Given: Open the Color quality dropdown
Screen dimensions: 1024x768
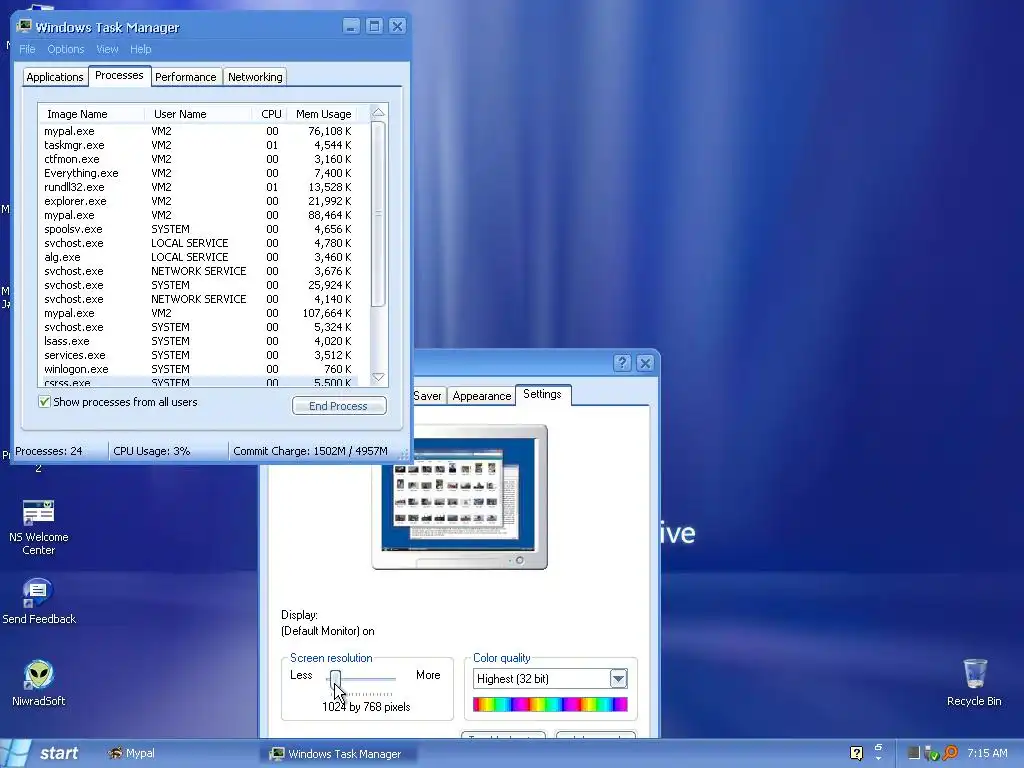Looking at the screenshot, I should pos(618,679).
